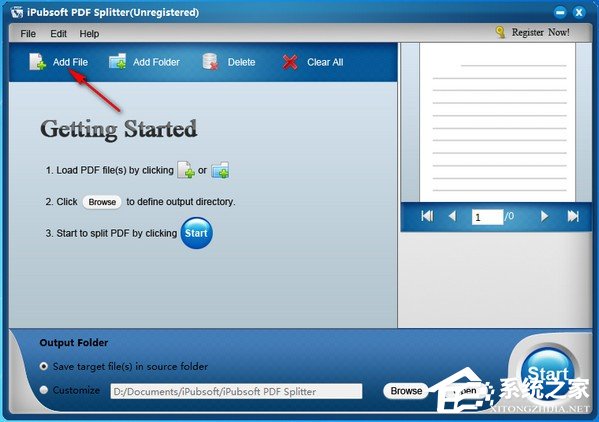Jump to first page in preview
Image resolution: width=599 pixels, height=422 pixels.
click(x=427, y=216)
